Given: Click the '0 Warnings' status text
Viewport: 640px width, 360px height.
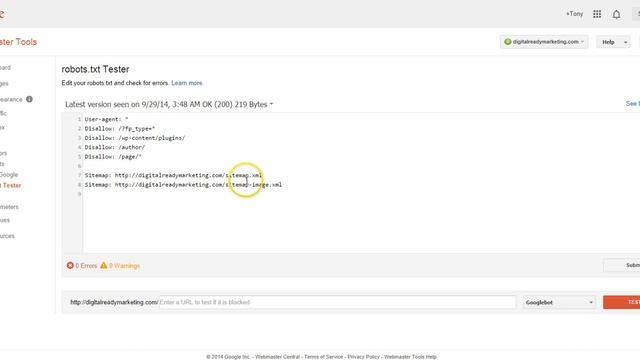Looking at the screenshot, I should [124, 266].
